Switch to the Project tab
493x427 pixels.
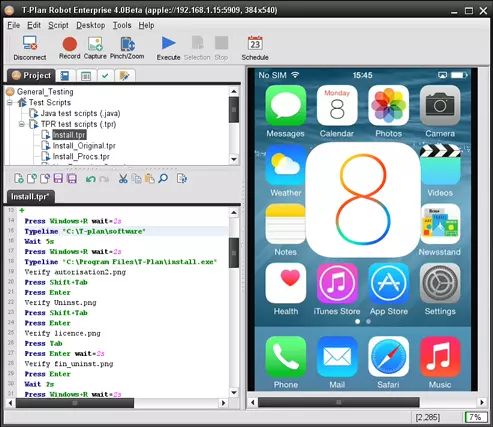click(x=31, y=76)
